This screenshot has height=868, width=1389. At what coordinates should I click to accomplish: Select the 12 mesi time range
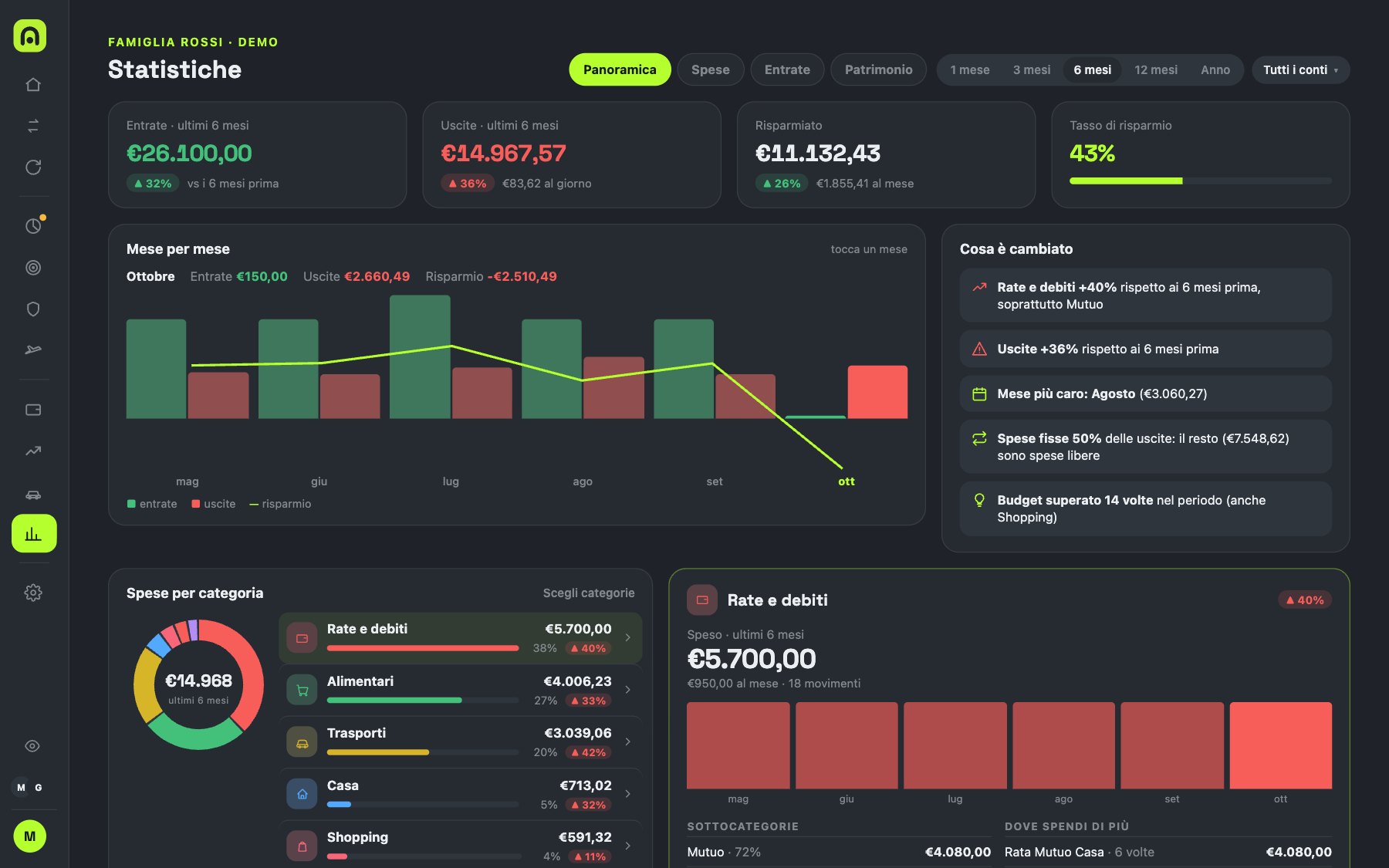1156,69
